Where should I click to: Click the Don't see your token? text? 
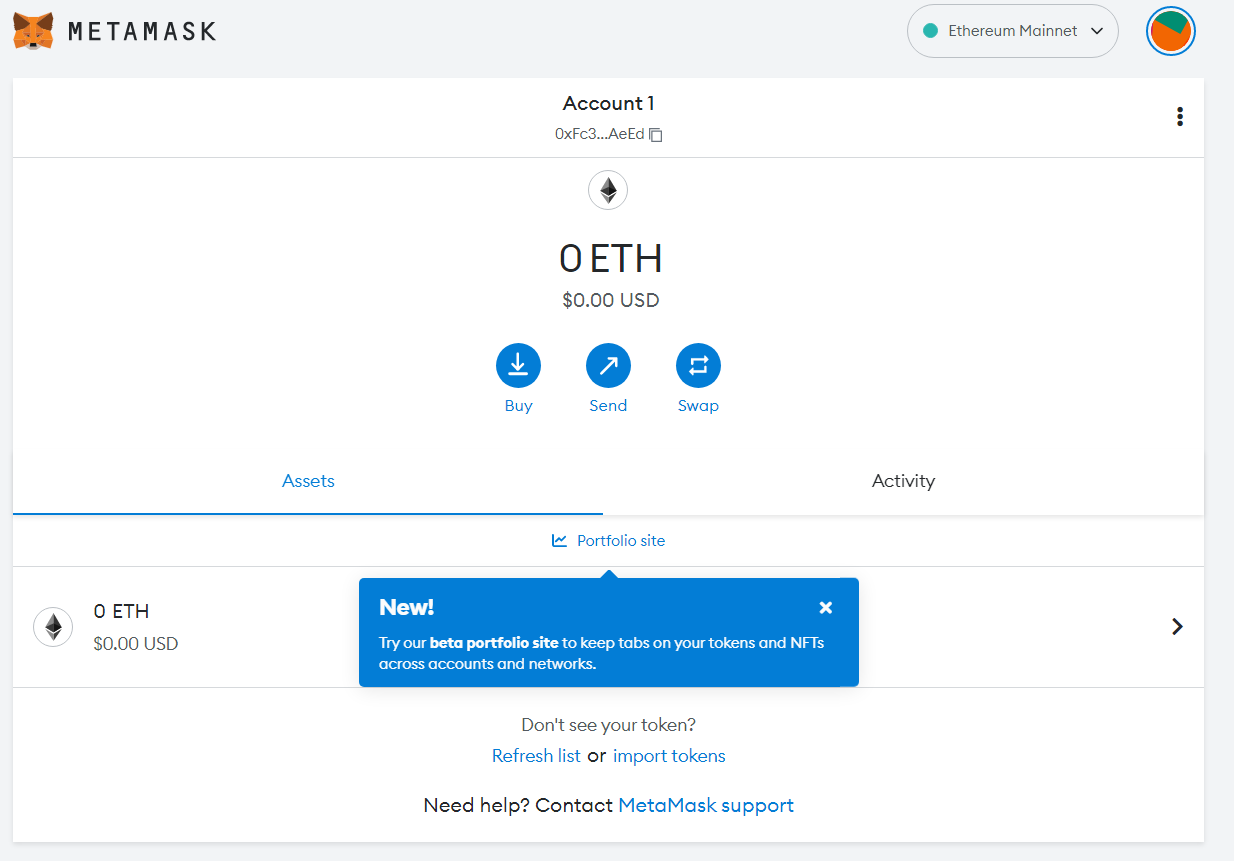(608, 724)
